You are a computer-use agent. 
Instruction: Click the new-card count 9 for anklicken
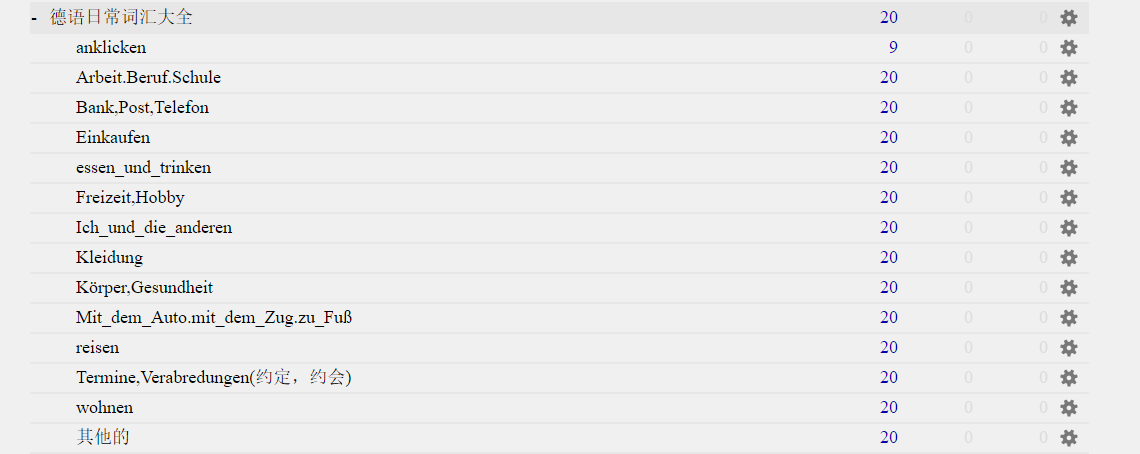click(893, 48)
